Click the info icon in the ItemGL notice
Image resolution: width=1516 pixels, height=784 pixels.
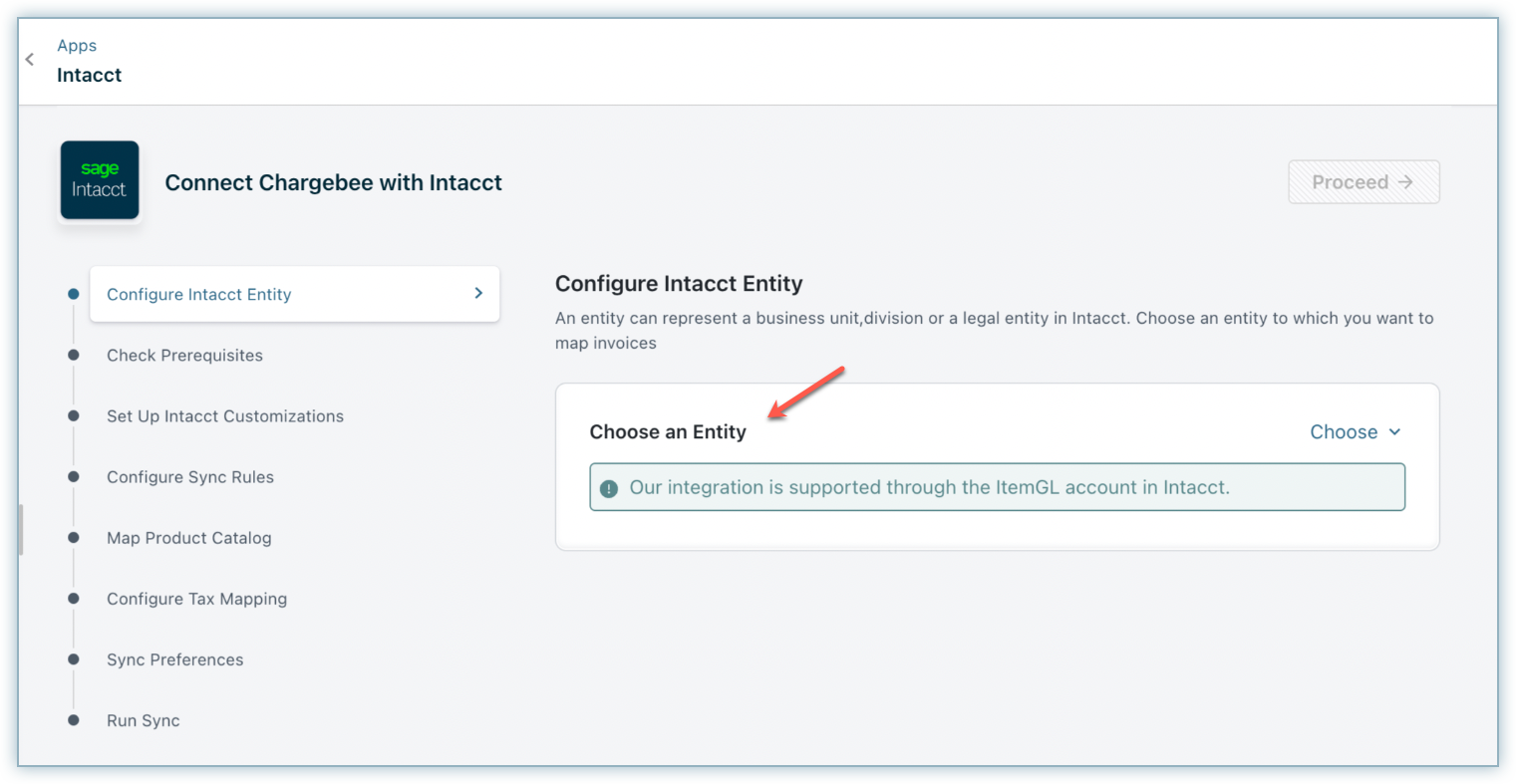609,488
